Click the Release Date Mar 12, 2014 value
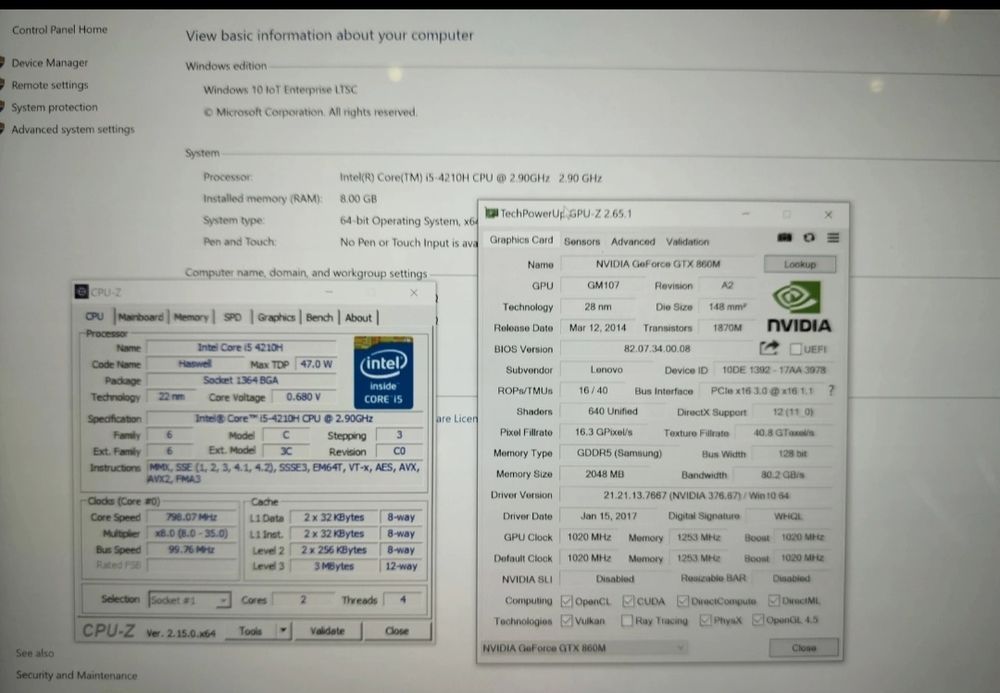Viewport: 1000px width, 693px height. coord(598,328)
